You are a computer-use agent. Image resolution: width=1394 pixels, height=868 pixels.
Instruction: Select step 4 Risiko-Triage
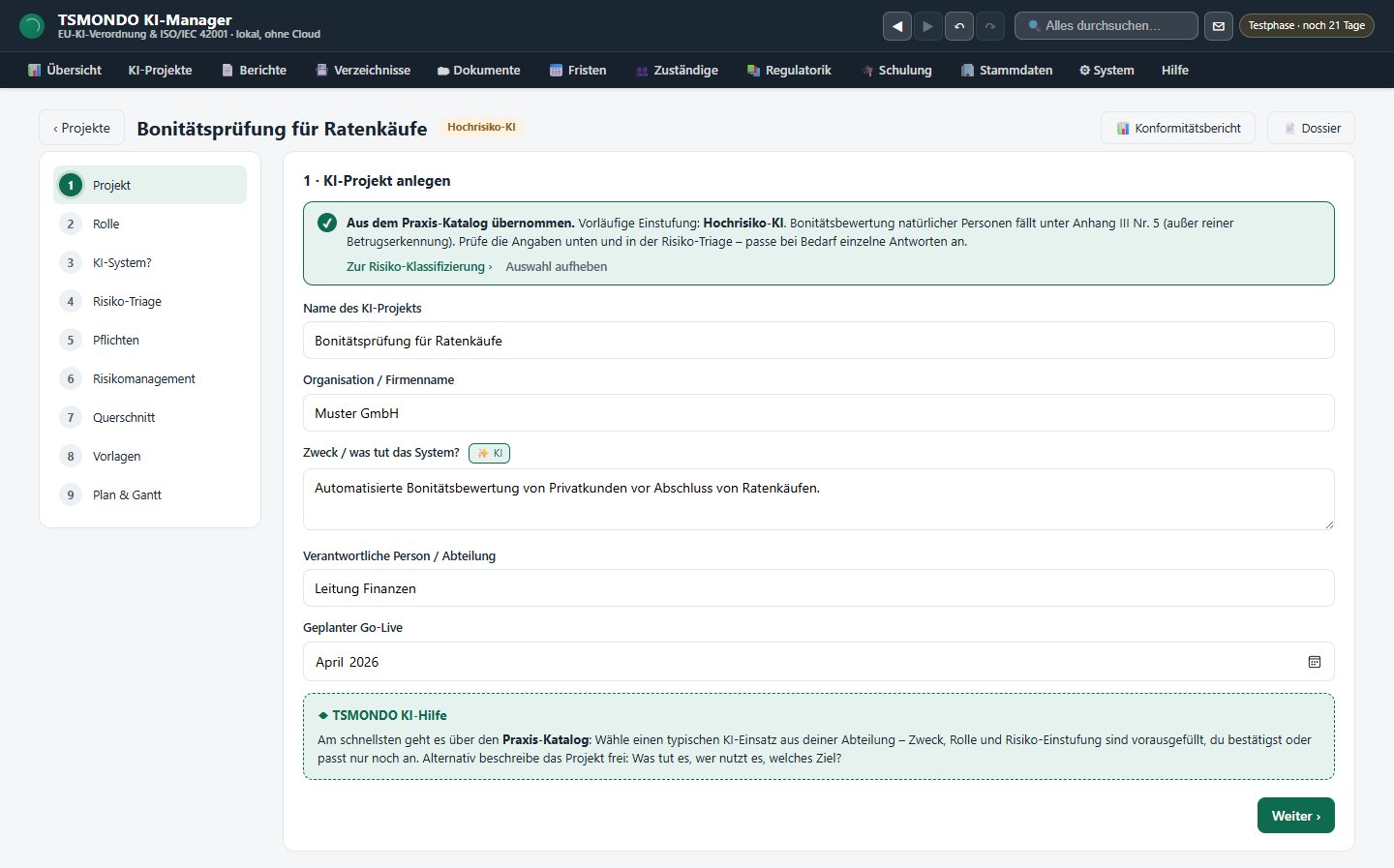[x=150, y=301]
